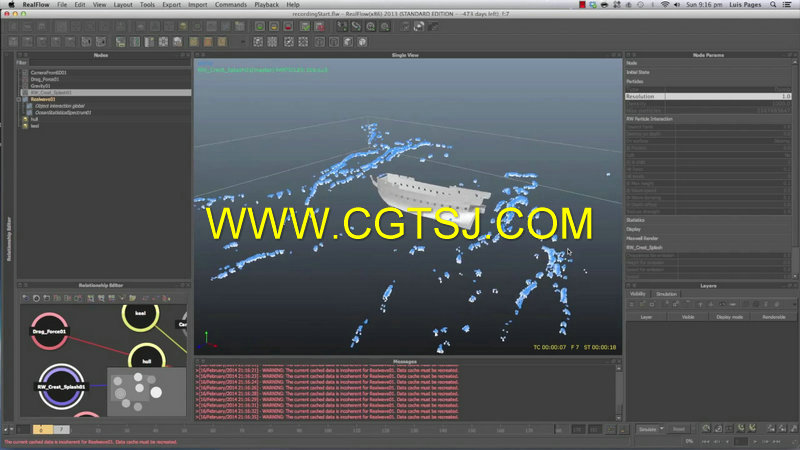Click the volume icon in menu bar
Viewport: 800px width, 450px height.
(x=677, y=5)
